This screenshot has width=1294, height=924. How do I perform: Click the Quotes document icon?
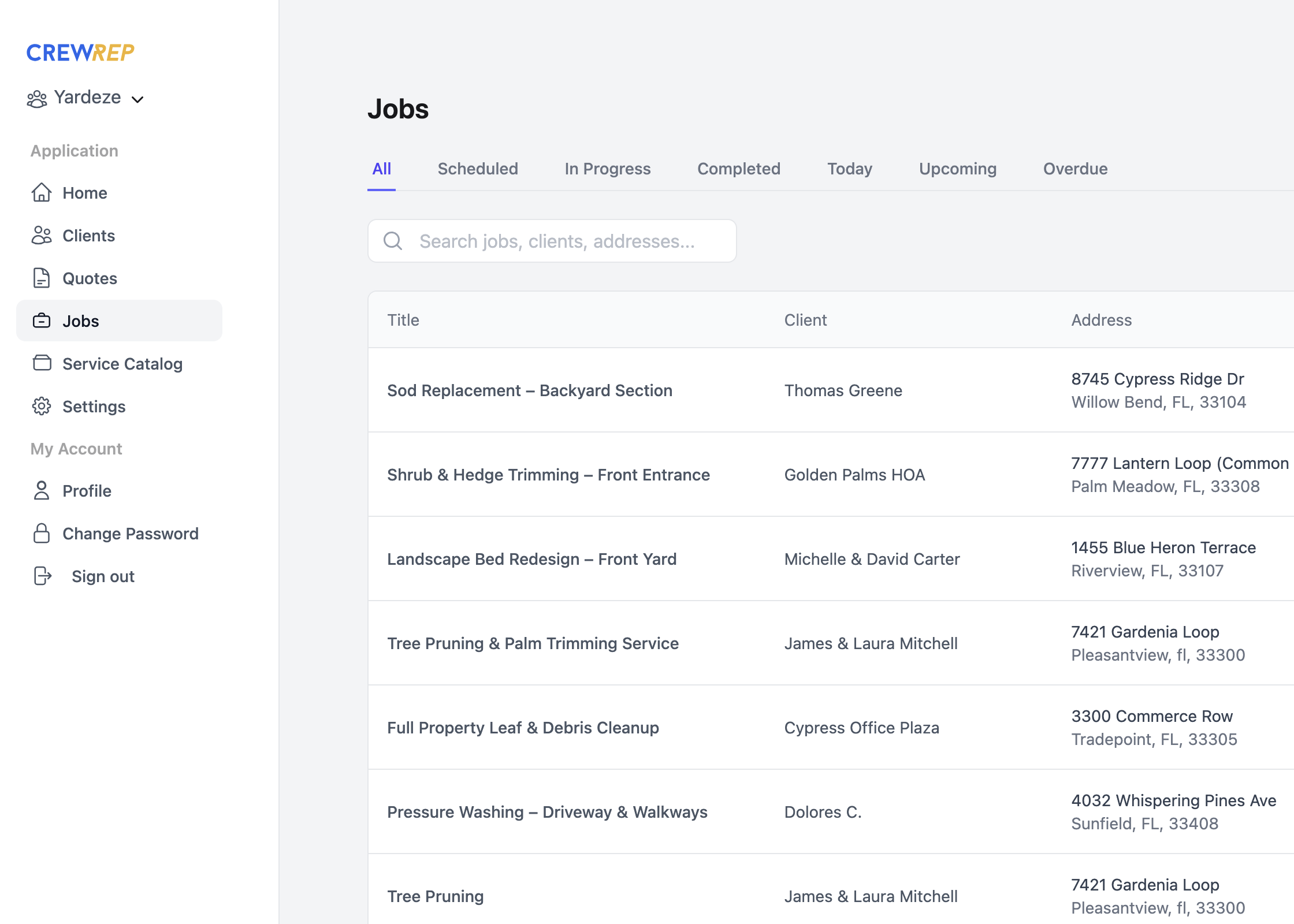(42, 278)
